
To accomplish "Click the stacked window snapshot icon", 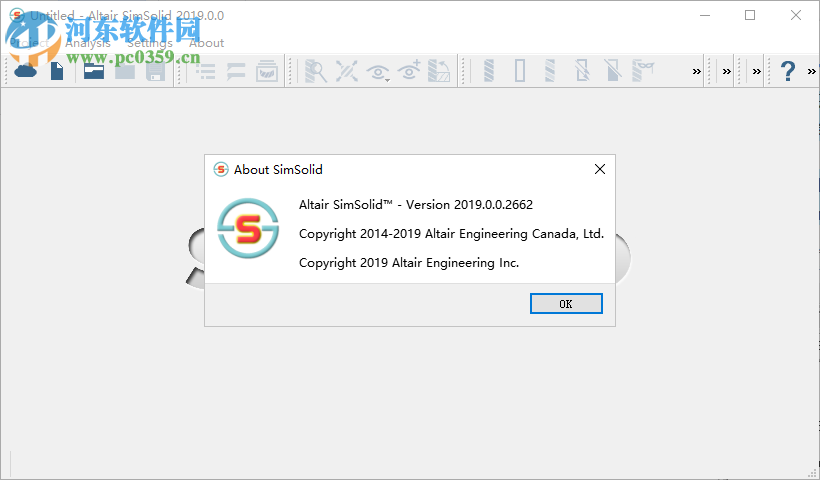I will tap(267, 71).
